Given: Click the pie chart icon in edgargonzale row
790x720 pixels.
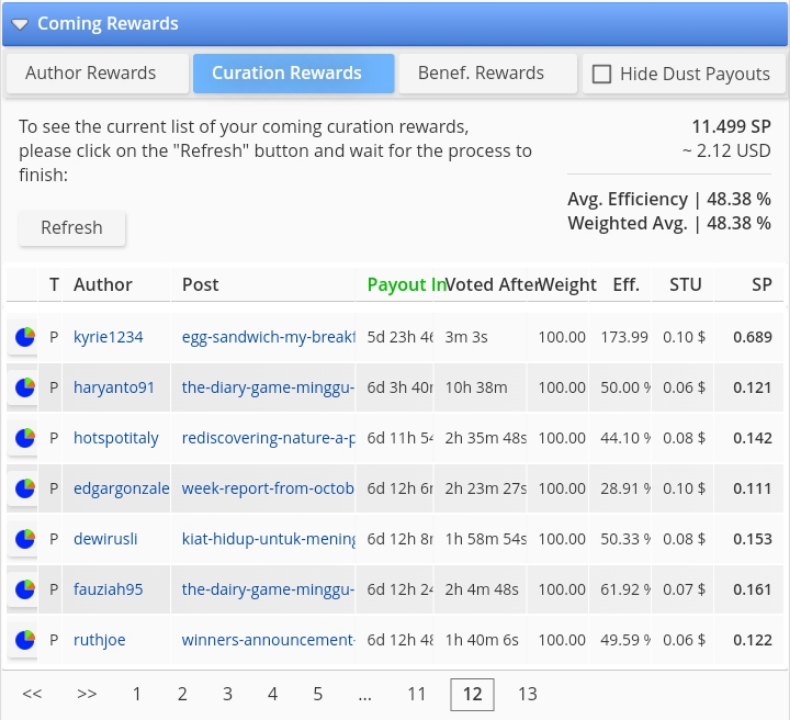Looking at the screenshot, I should pos(25,488).
